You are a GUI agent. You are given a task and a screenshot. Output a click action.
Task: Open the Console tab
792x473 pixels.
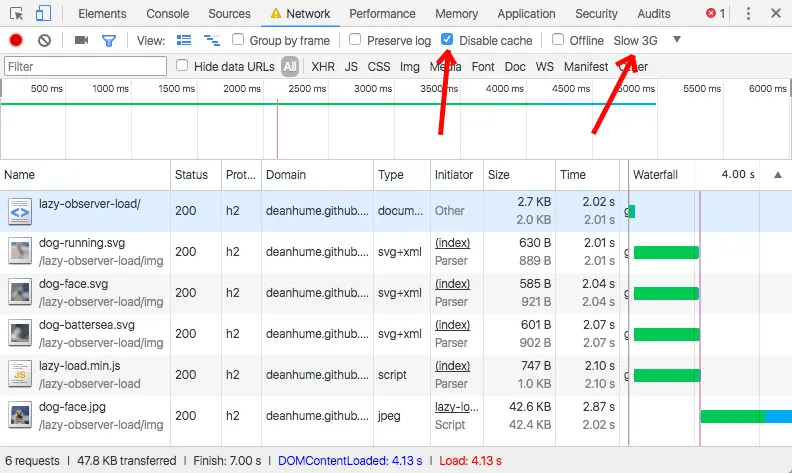[168, 14]
